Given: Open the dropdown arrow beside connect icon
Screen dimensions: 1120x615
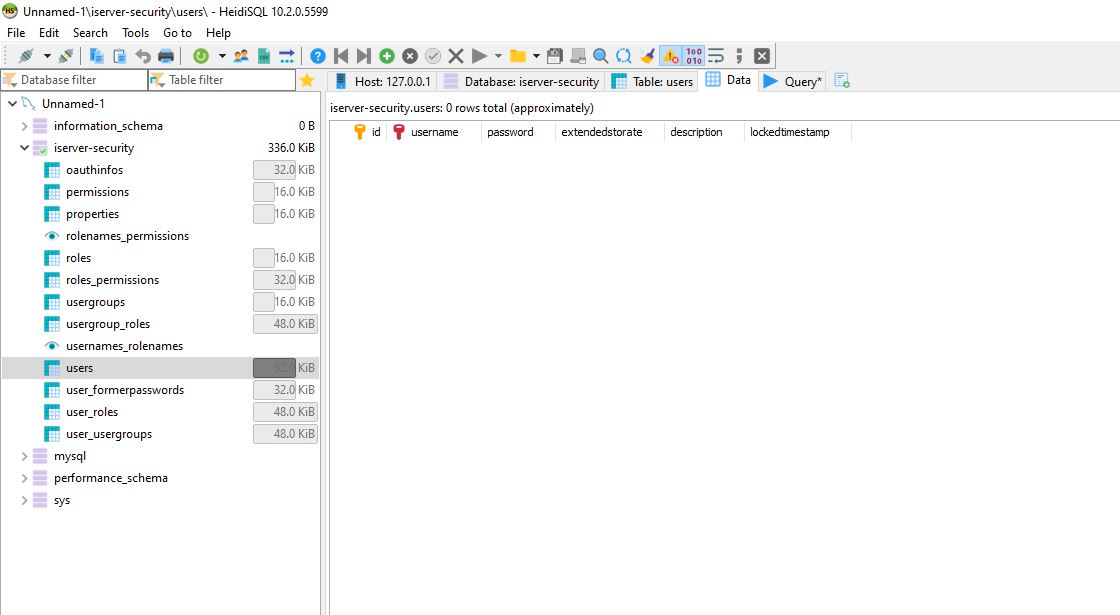Looking at the screenshot, I should 46,56.
